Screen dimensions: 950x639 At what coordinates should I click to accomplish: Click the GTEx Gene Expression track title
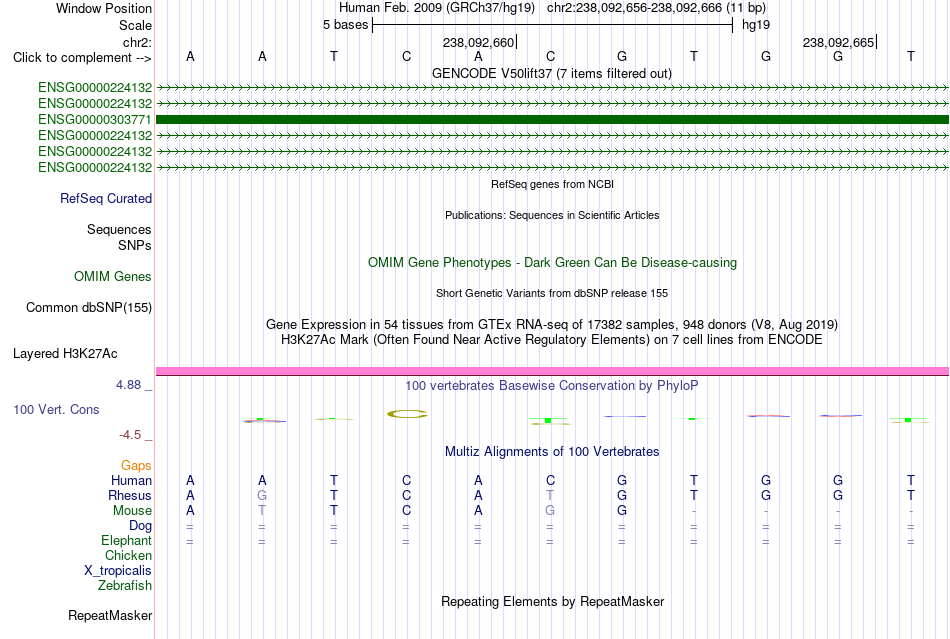click(x=552, y=325)
